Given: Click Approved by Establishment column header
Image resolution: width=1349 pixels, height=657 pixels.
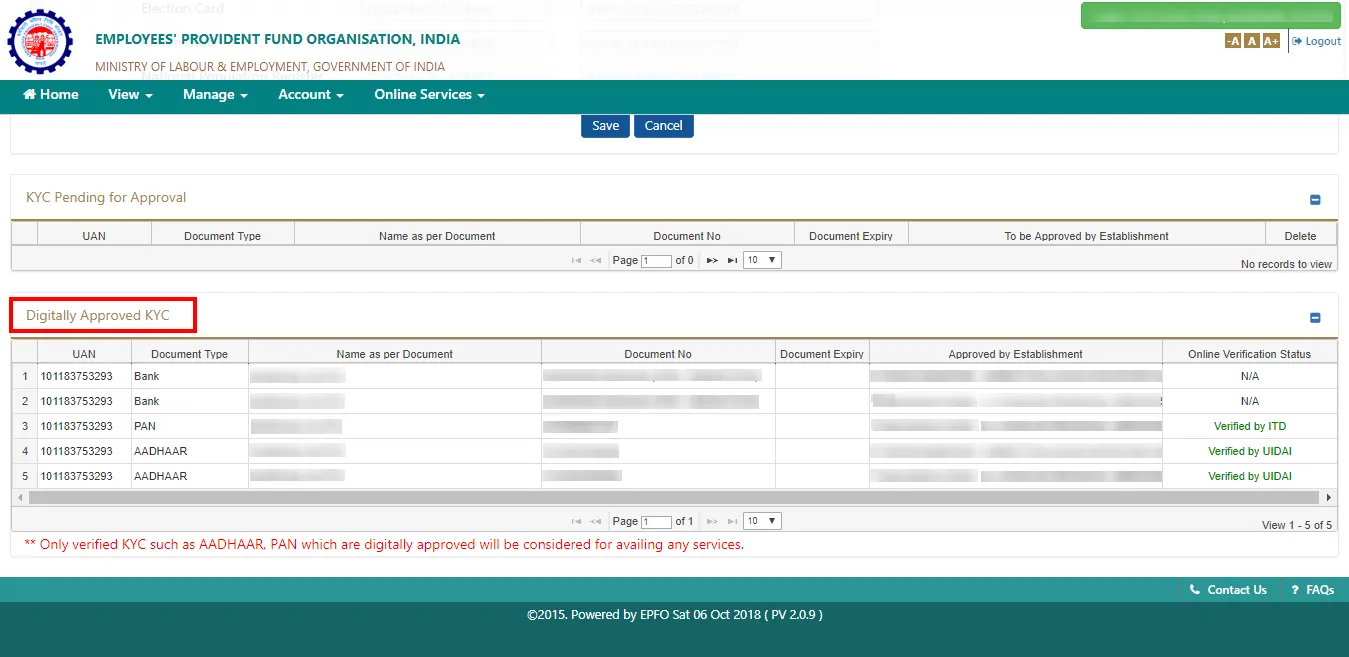Looking at the screenshot, I should click(1015, 354).
